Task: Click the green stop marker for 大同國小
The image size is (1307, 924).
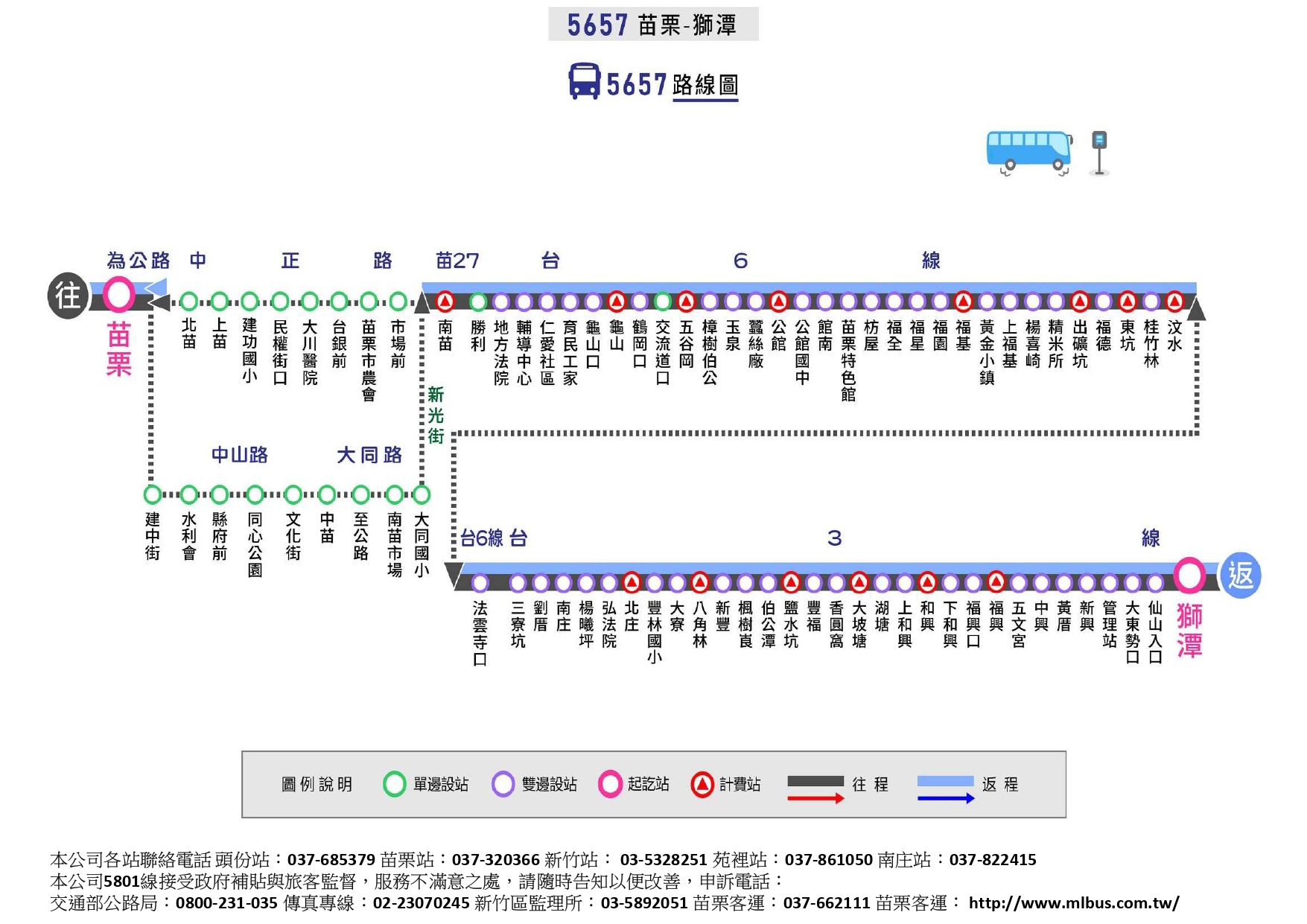Action: tap(422, 494)
